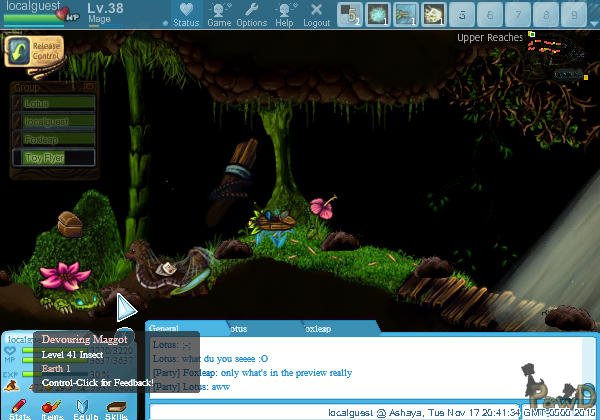
Task: Click the Lv.38 Mage level display
Action: 105,13
